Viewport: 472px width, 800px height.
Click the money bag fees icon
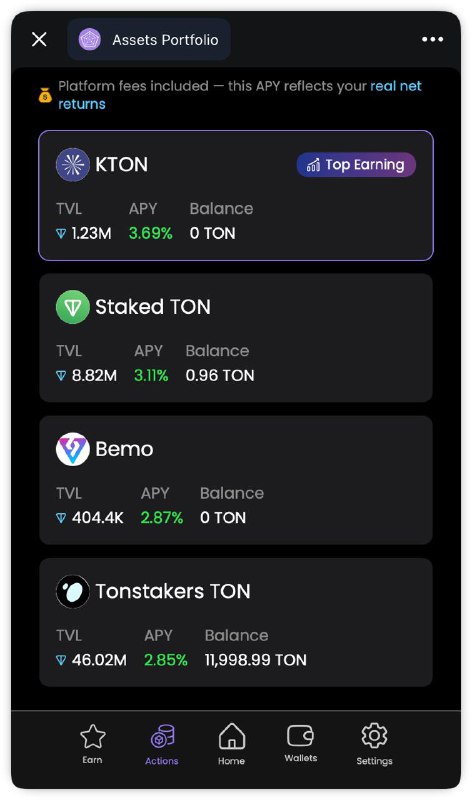tap(45, 95)
